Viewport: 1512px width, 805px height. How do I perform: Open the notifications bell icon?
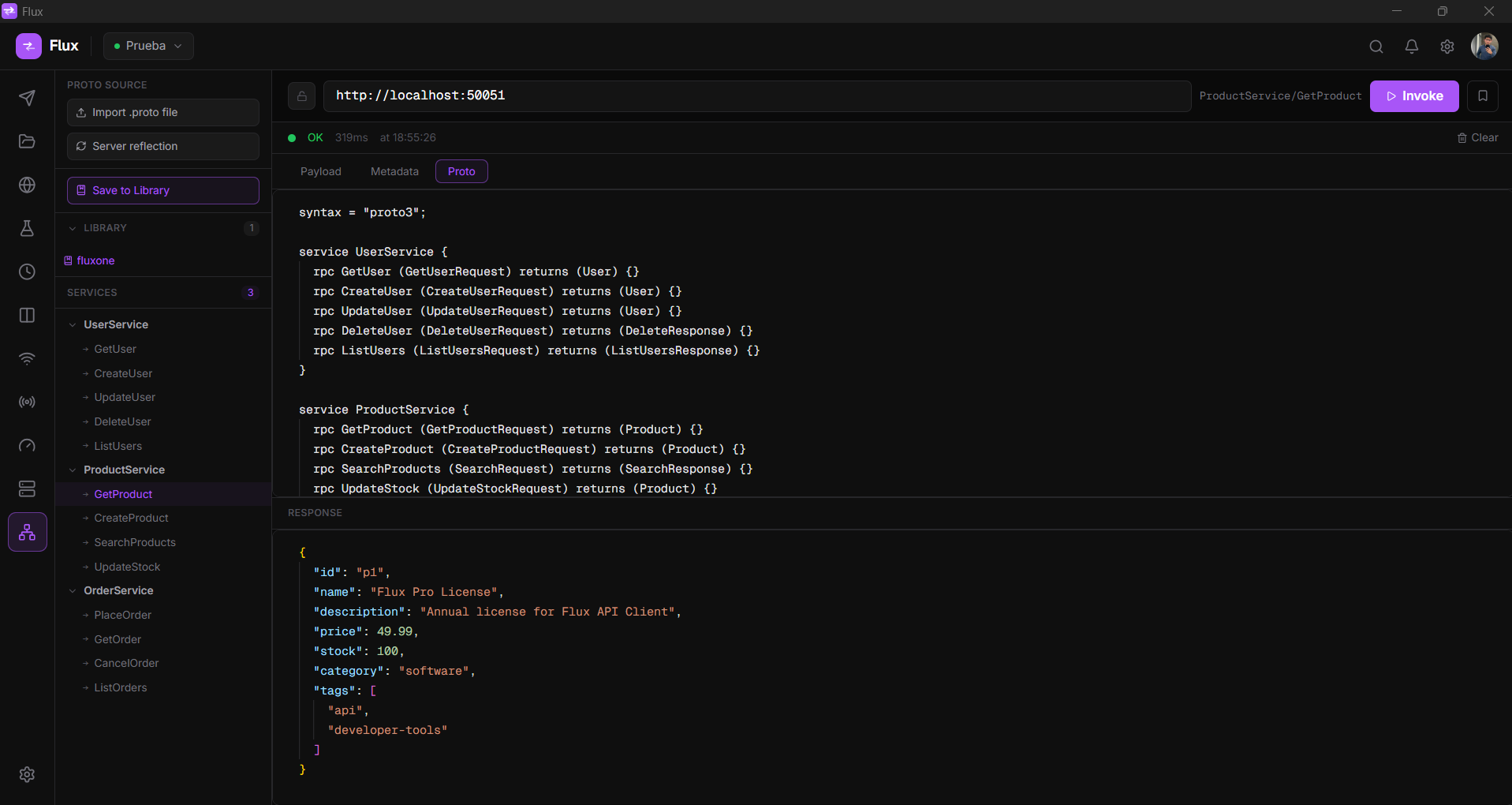[1412, 47]
